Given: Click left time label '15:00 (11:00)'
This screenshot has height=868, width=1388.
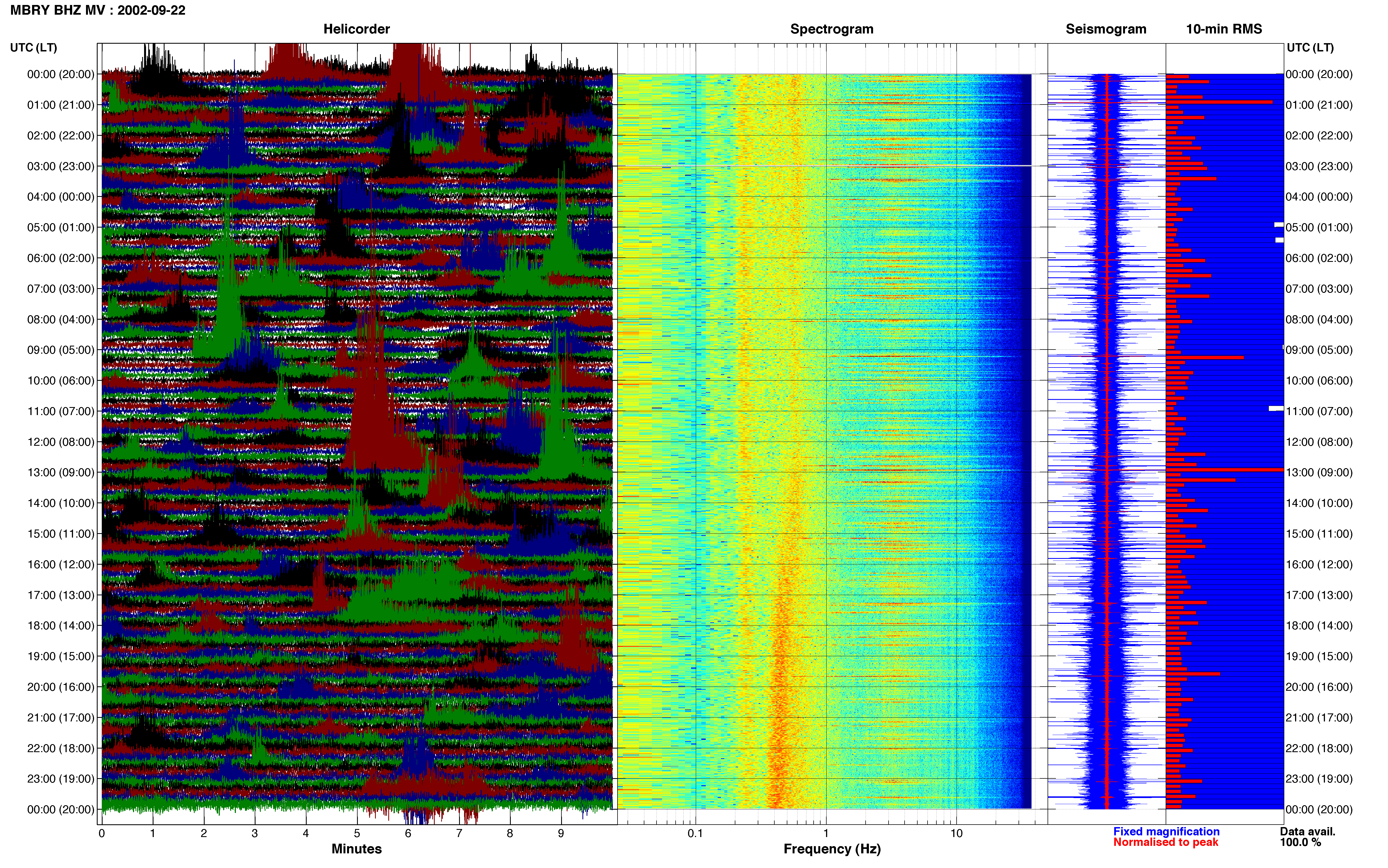Looking at the screenshot, I should [61, 534].
